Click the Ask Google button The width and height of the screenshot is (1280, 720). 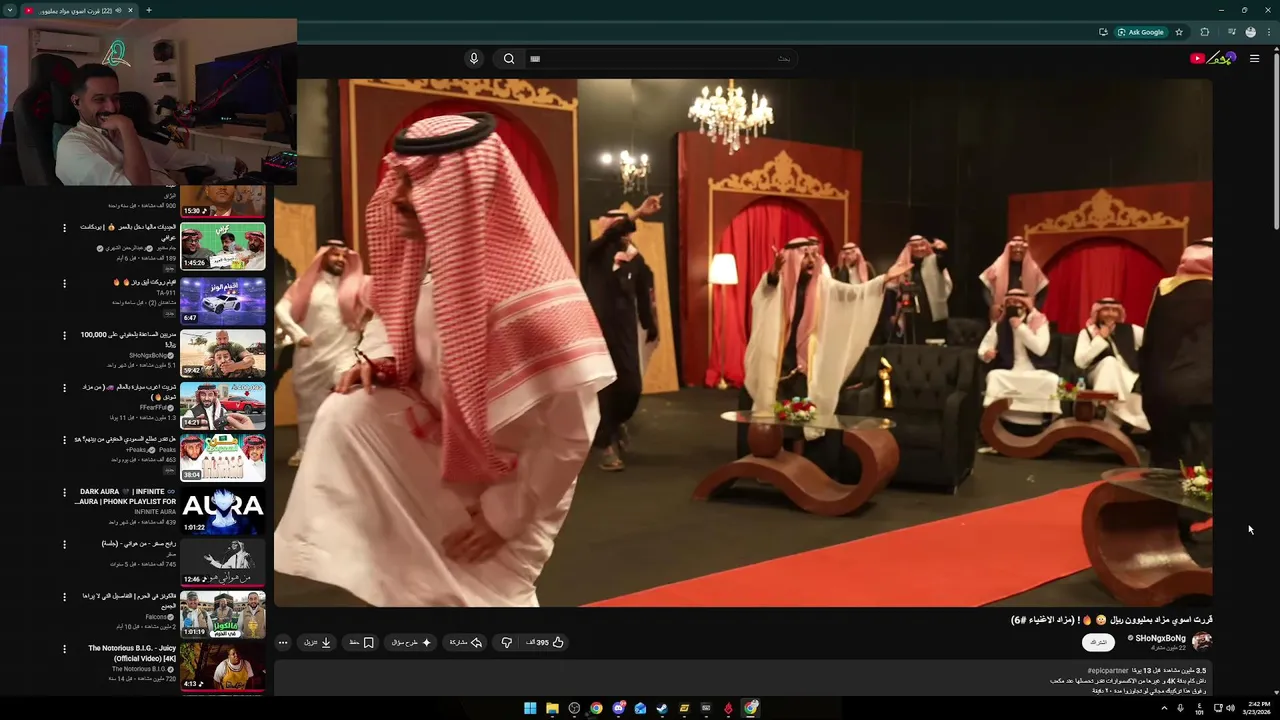[x=1141, y=32]
